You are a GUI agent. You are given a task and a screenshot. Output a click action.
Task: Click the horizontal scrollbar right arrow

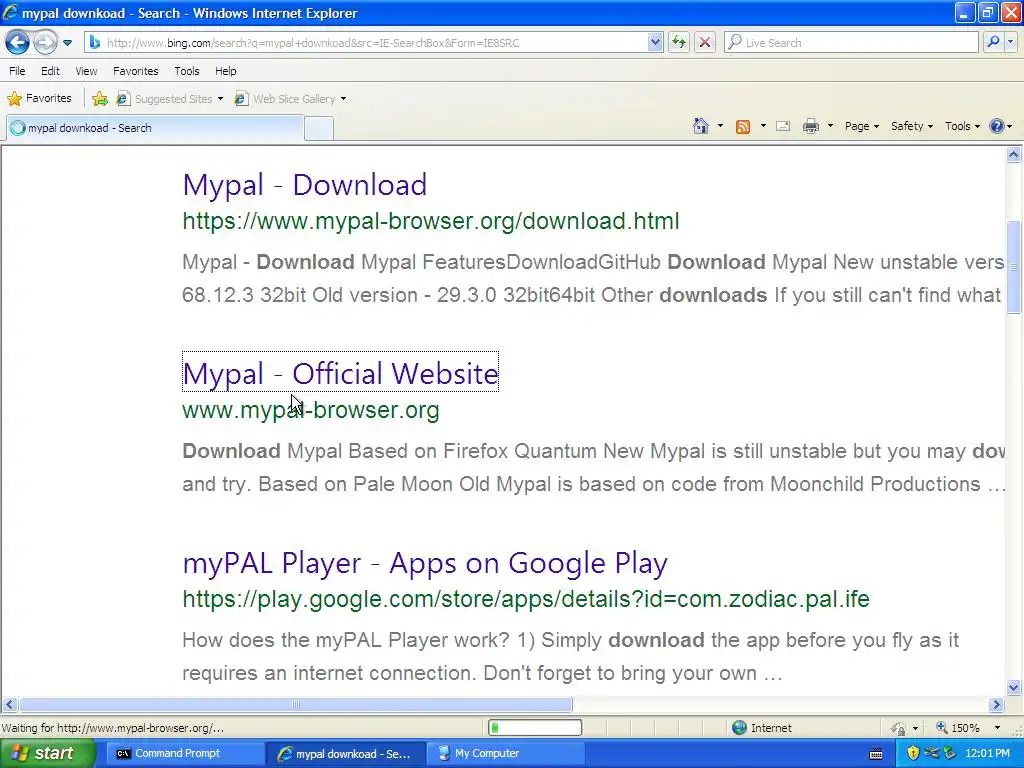997,704
